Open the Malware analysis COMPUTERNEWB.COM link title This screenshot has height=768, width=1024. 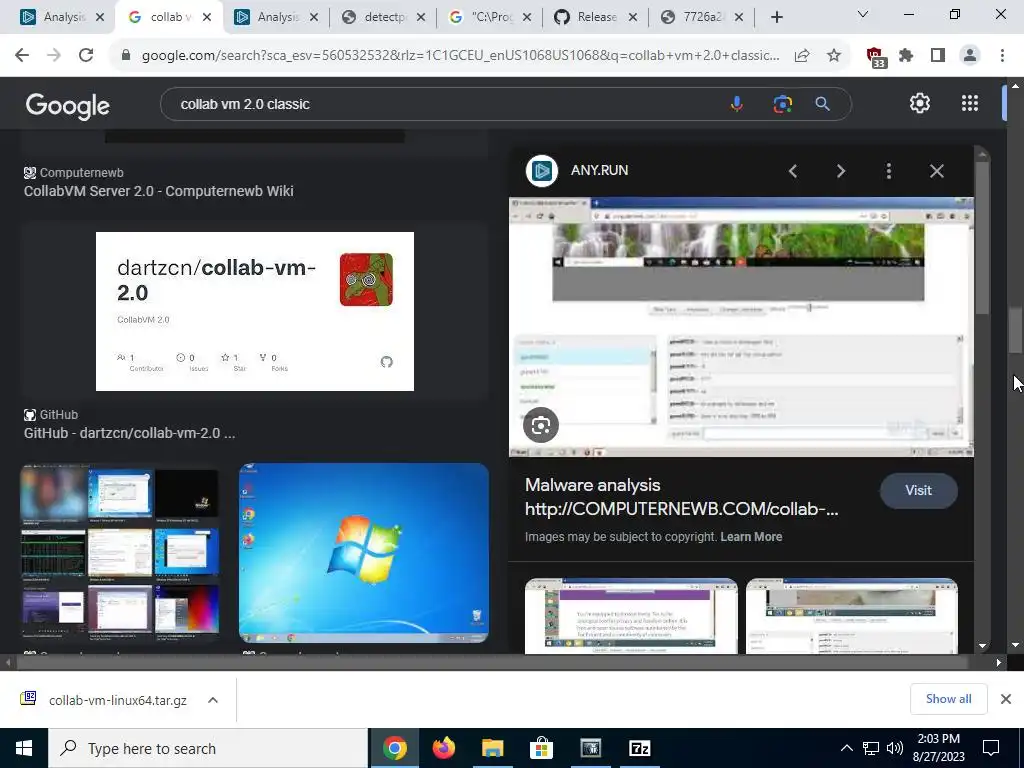coord(682,497)
